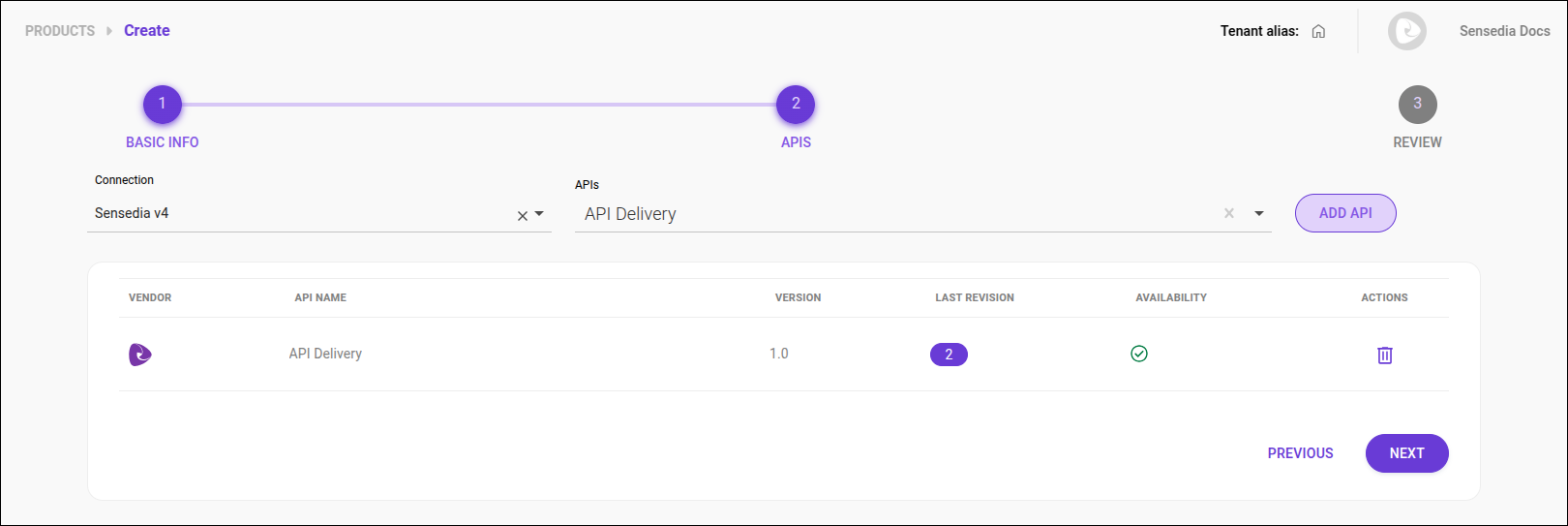Viewport: 1568px width, 526px height.
Task: Click the APIs input field text
Action: tap(630, 214)
